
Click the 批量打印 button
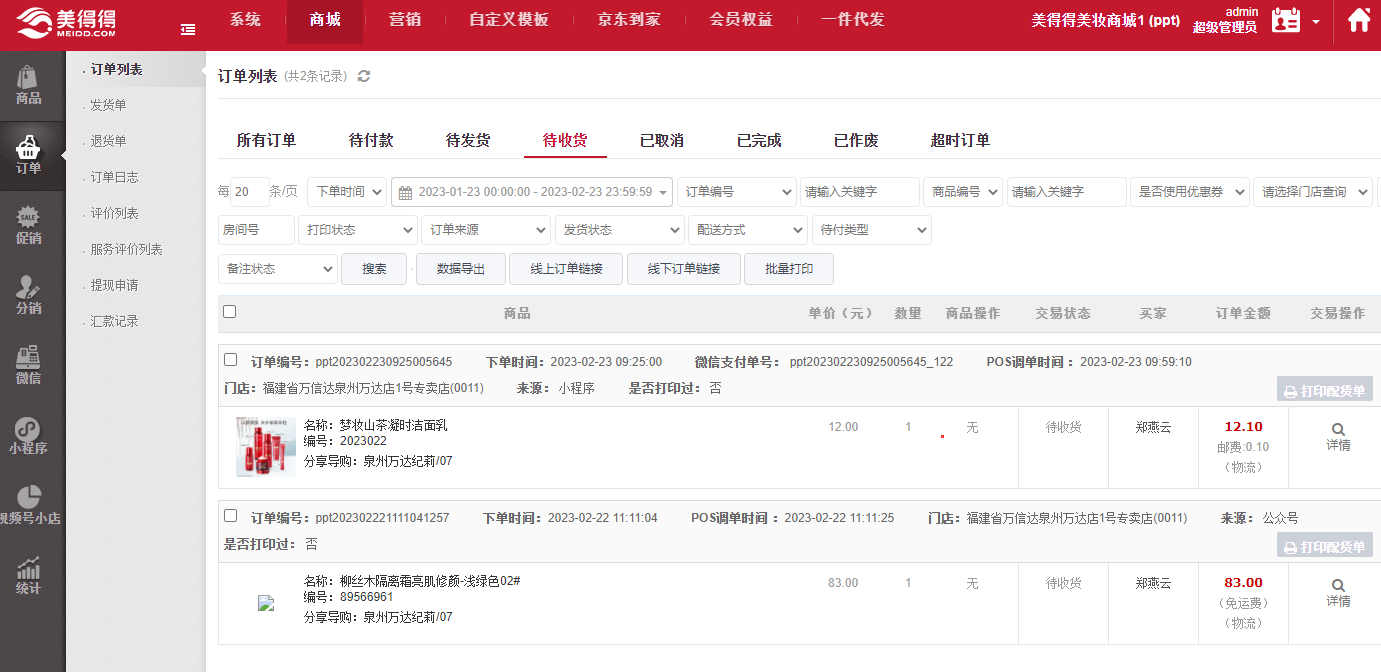pos(789,269)
